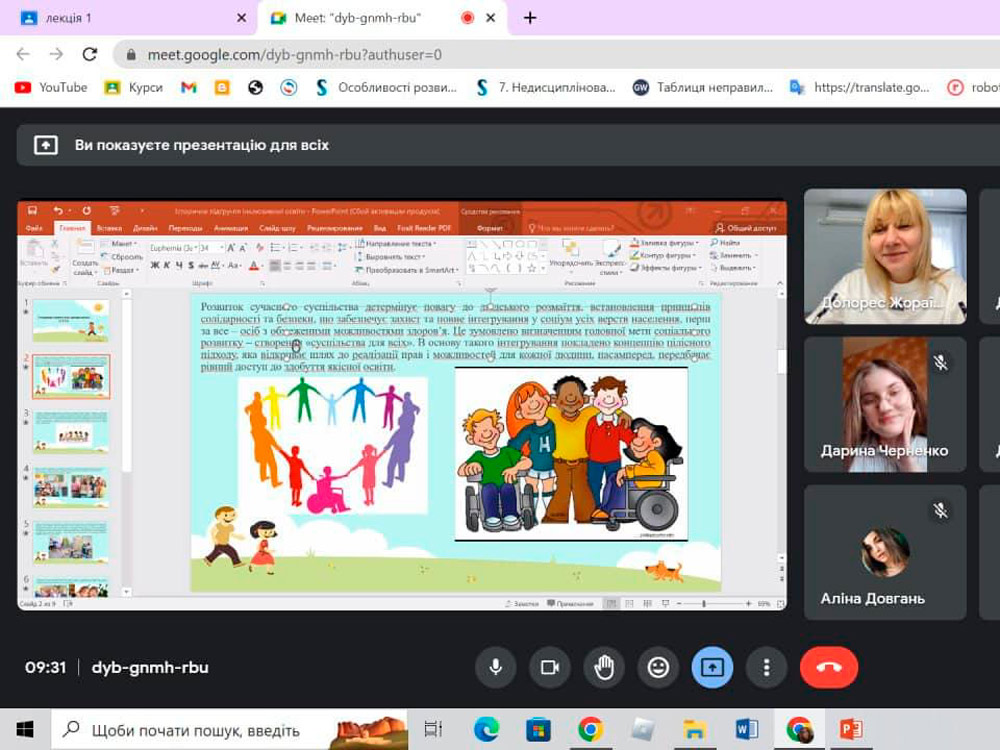Click the present screen button
The height and width of the screenshot is (750, 1000).
pyautogui.click(x=712, y=668)
